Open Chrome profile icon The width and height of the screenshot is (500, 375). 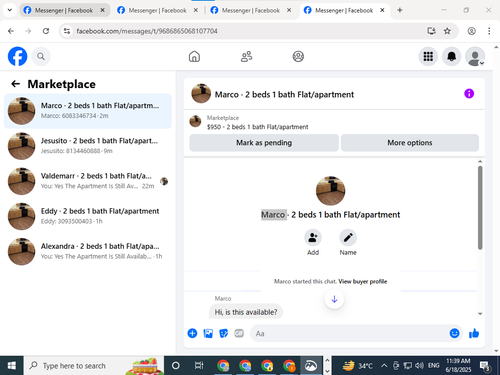[x=471, y=31]
